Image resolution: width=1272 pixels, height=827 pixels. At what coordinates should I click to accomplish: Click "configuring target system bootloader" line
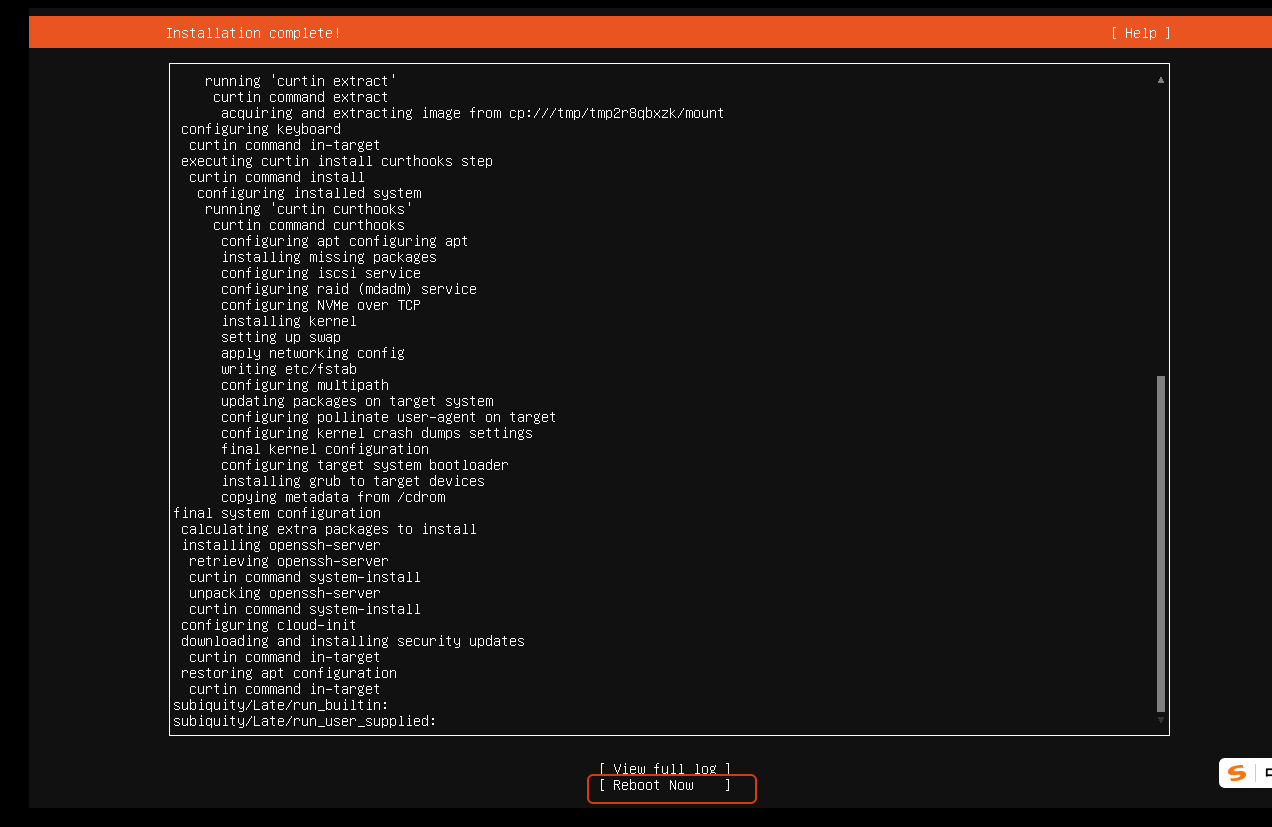pyautogui.click(x=365, y=465)
